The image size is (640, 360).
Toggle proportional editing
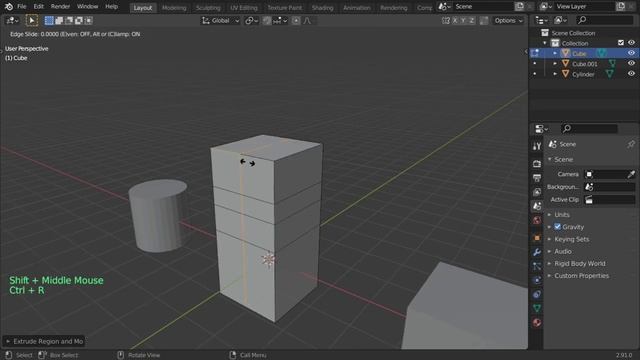(x=296, y=20)
